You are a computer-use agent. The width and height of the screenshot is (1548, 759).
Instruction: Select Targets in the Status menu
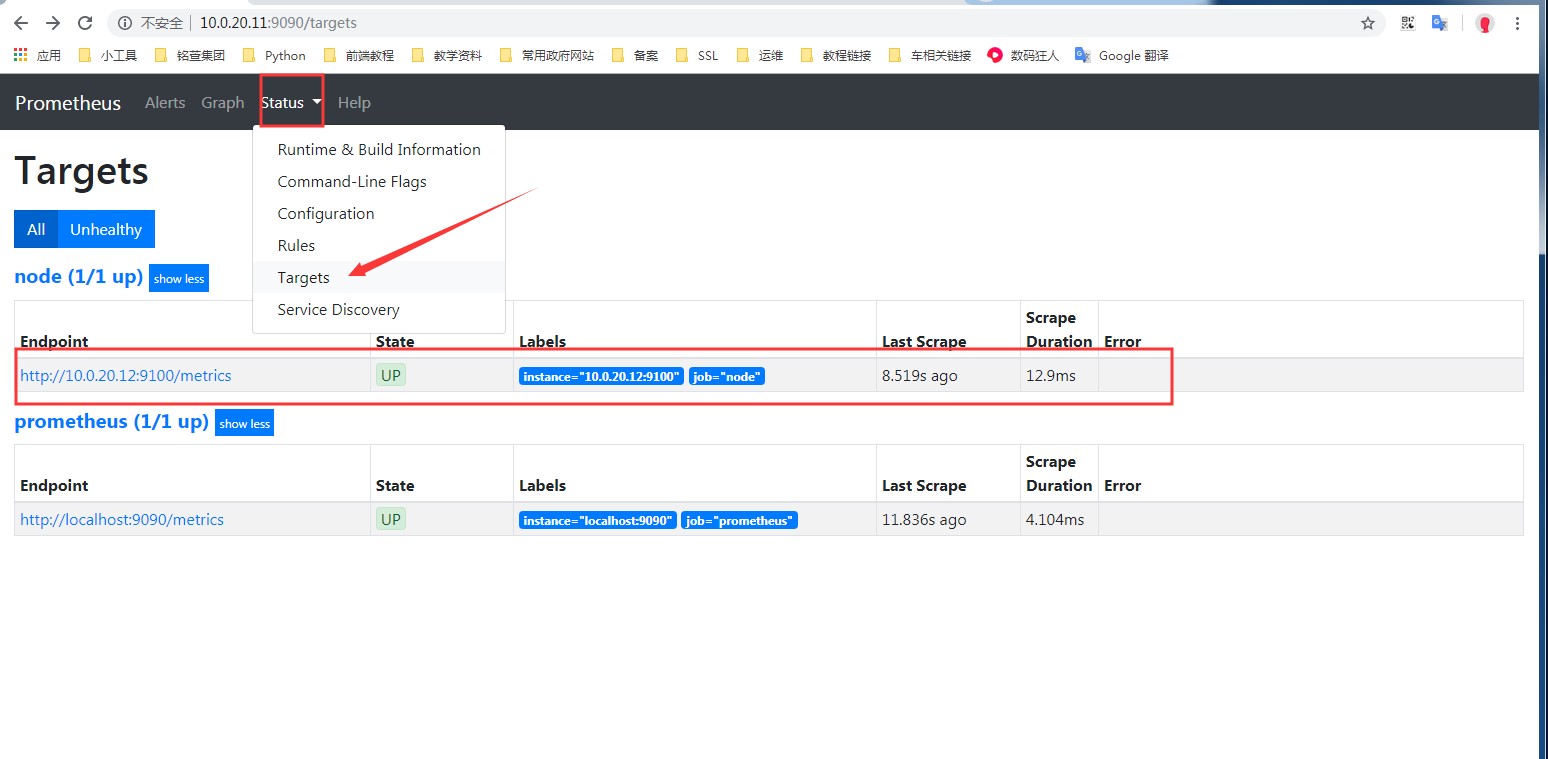[379, 277]
